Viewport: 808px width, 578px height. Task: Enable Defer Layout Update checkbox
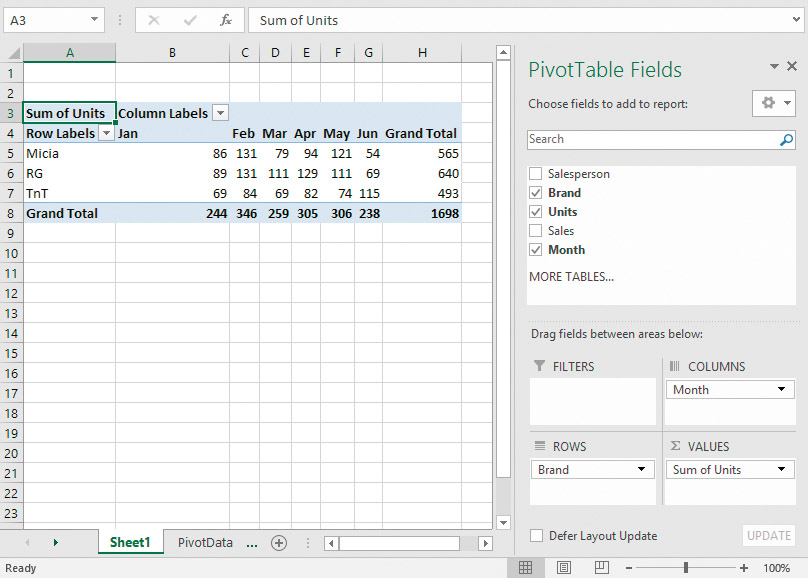click(536, 536)
